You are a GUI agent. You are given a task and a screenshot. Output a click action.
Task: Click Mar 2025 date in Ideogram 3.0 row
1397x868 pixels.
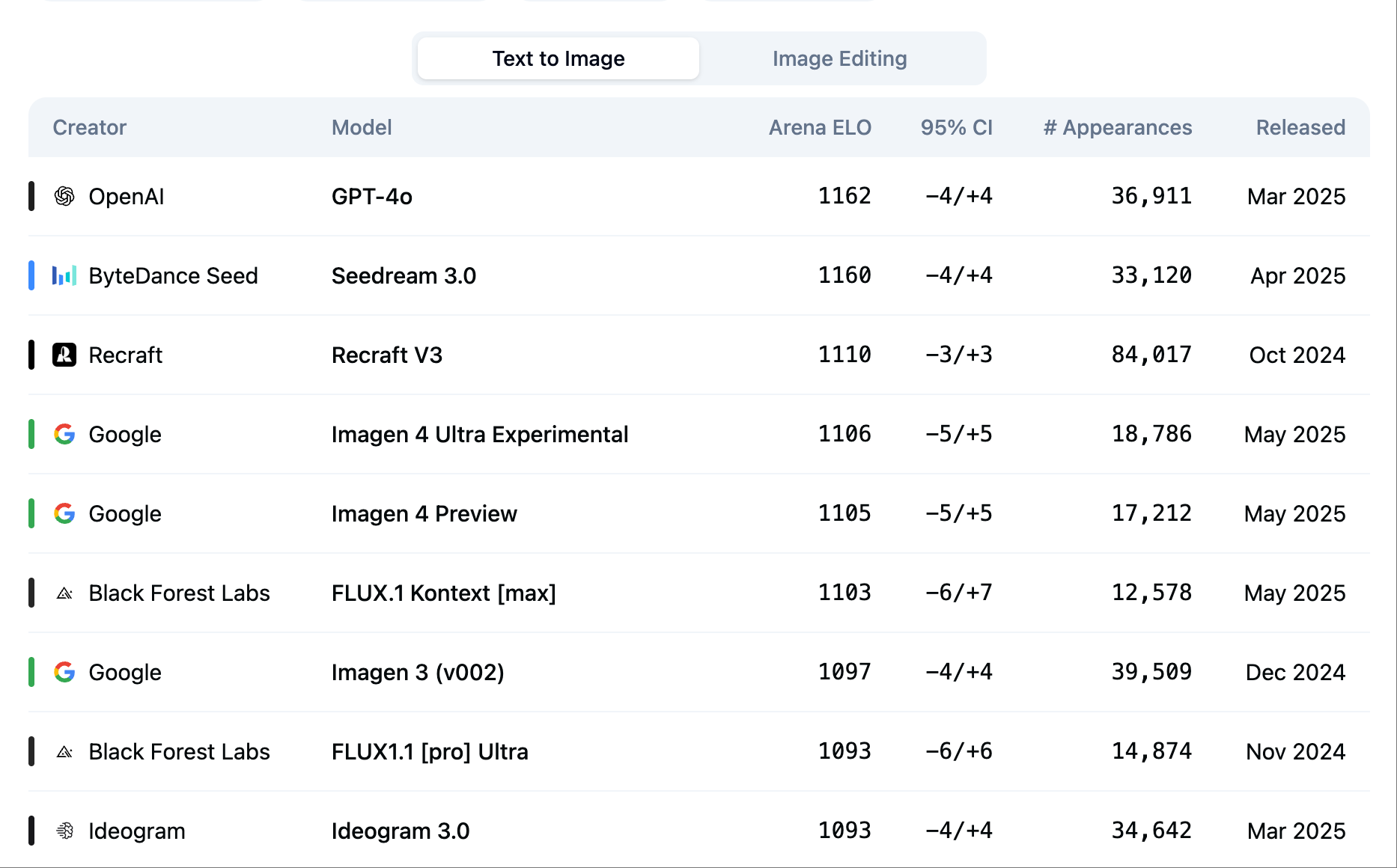[x=1297, y=831]
